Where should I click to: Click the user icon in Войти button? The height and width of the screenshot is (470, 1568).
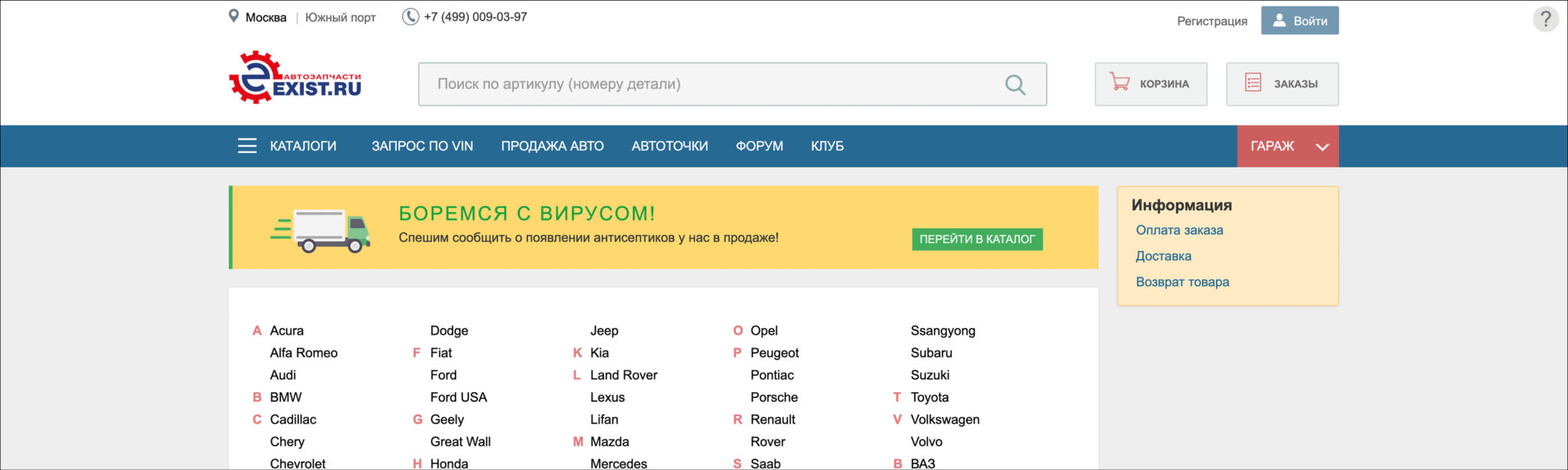coord(1279,21)
